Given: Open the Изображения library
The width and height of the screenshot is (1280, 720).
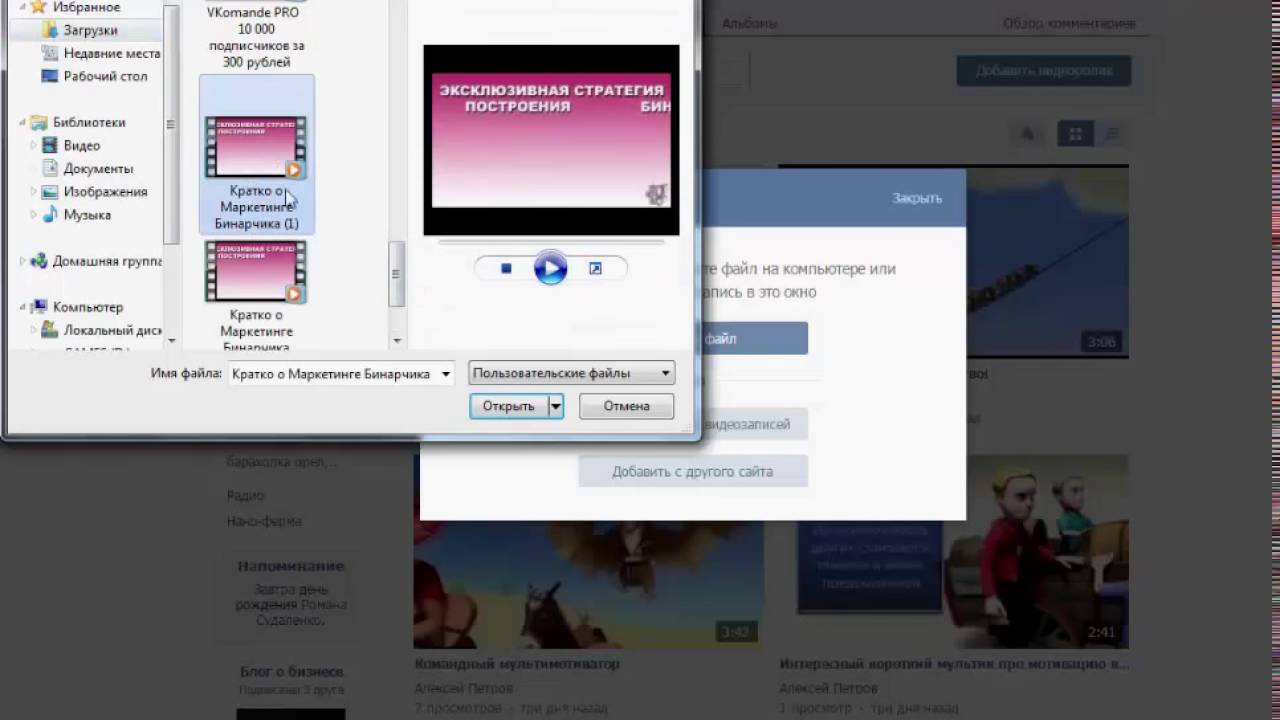Looking at the screenshot, I should point(105,191).
